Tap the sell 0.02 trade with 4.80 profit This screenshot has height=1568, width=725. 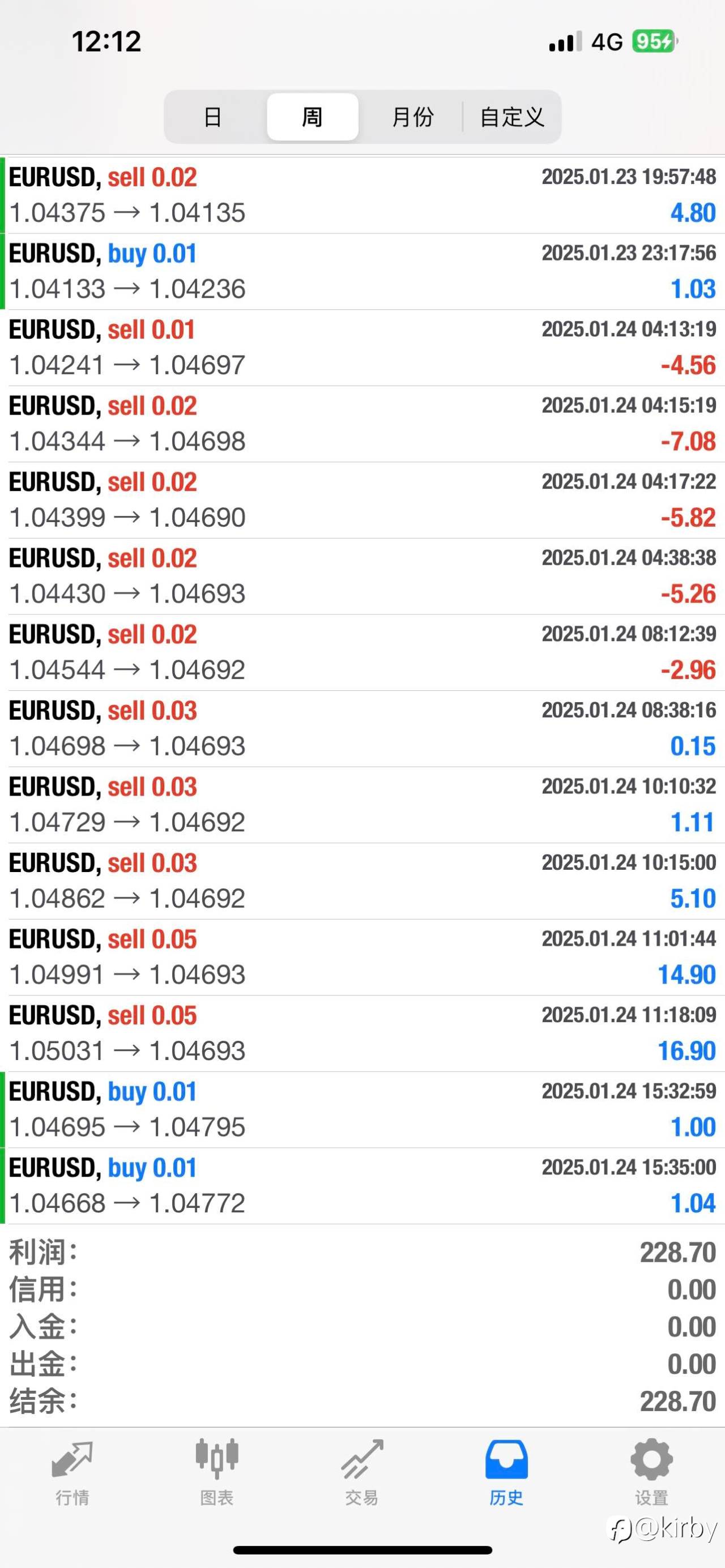362,195
